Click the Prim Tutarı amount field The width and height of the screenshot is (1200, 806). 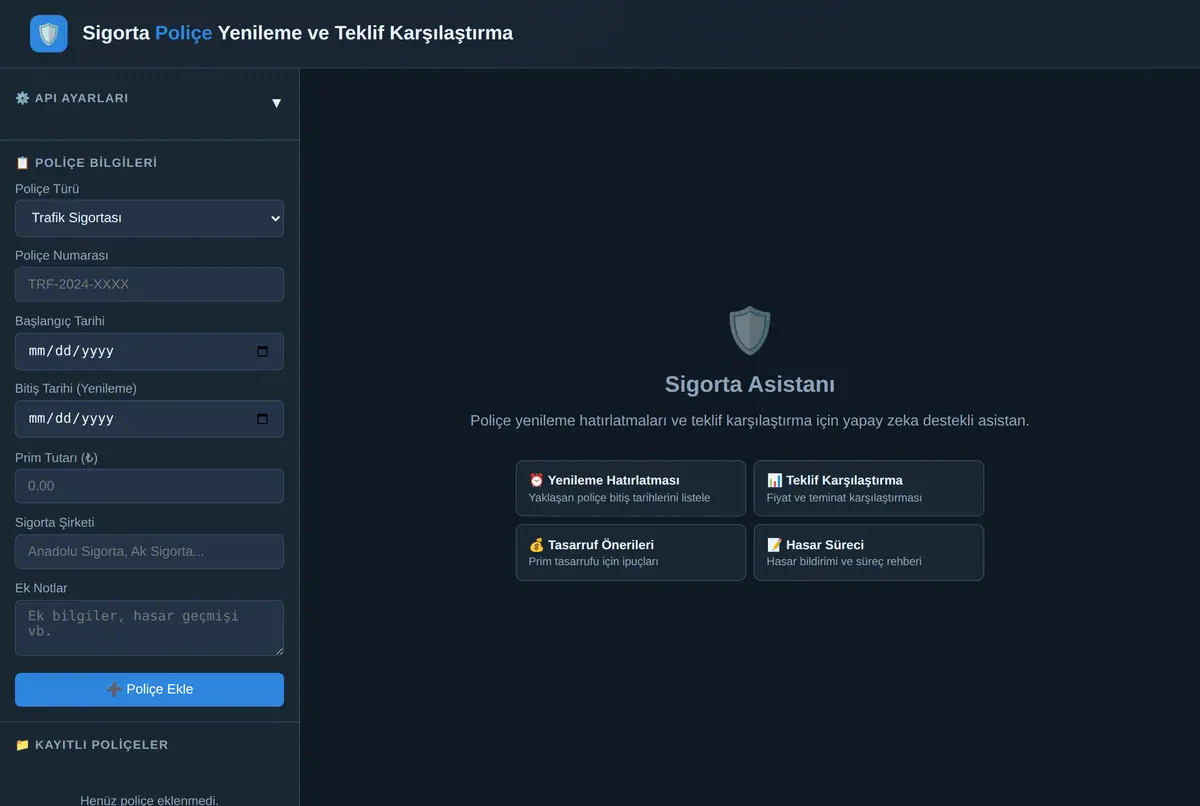[x=149, y=486]
